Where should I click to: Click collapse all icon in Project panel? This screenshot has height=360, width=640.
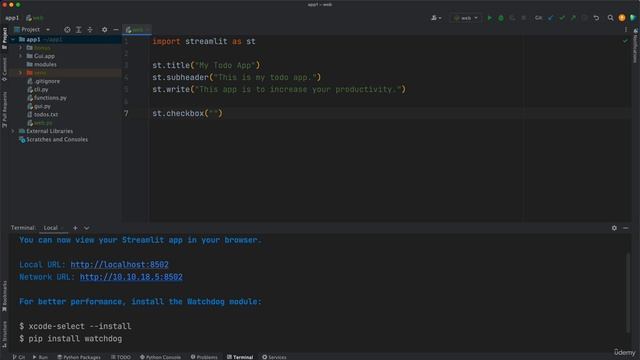point(90,30)
